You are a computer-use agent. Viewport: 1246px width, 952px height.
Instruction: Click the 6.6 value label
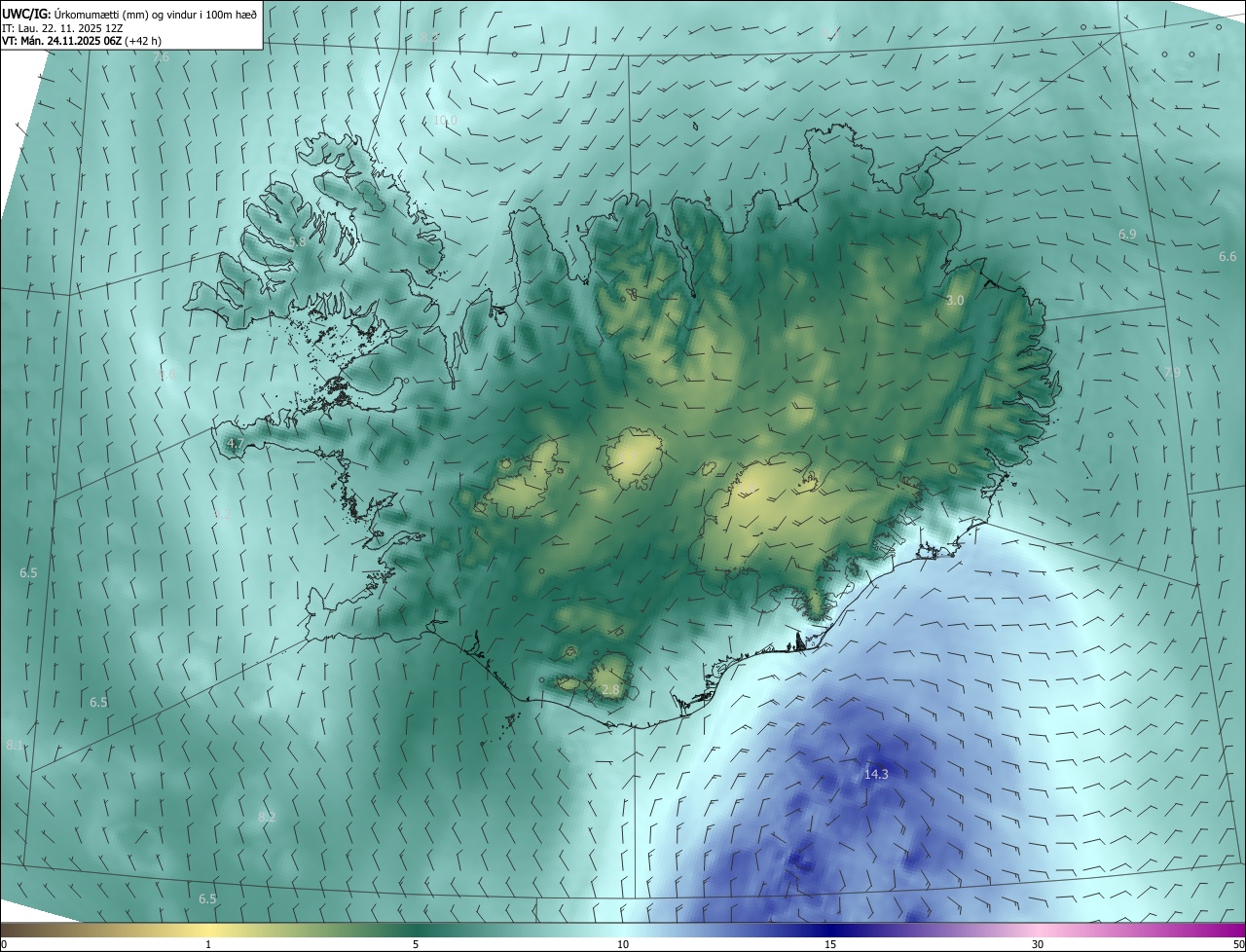coord(1228,256)
